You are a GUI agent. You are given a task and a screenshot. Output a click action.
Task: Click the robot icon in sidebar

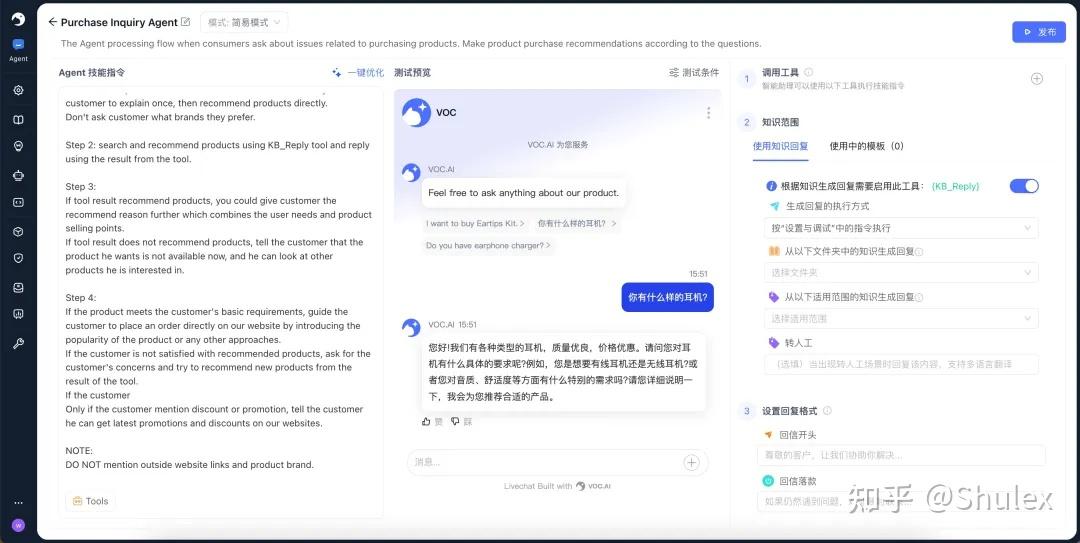pos(19,175)
